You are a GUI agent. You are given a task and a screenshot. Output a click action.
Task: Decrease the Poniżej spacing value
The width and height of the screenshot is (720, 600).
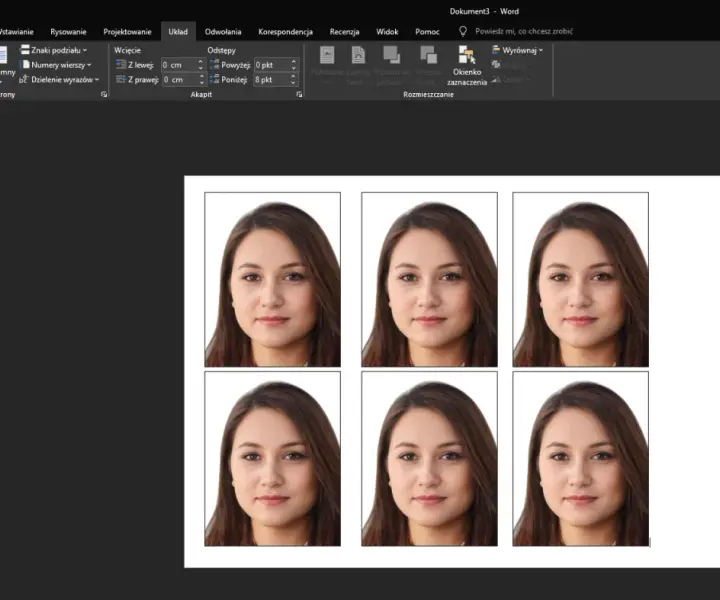[293, 83]
